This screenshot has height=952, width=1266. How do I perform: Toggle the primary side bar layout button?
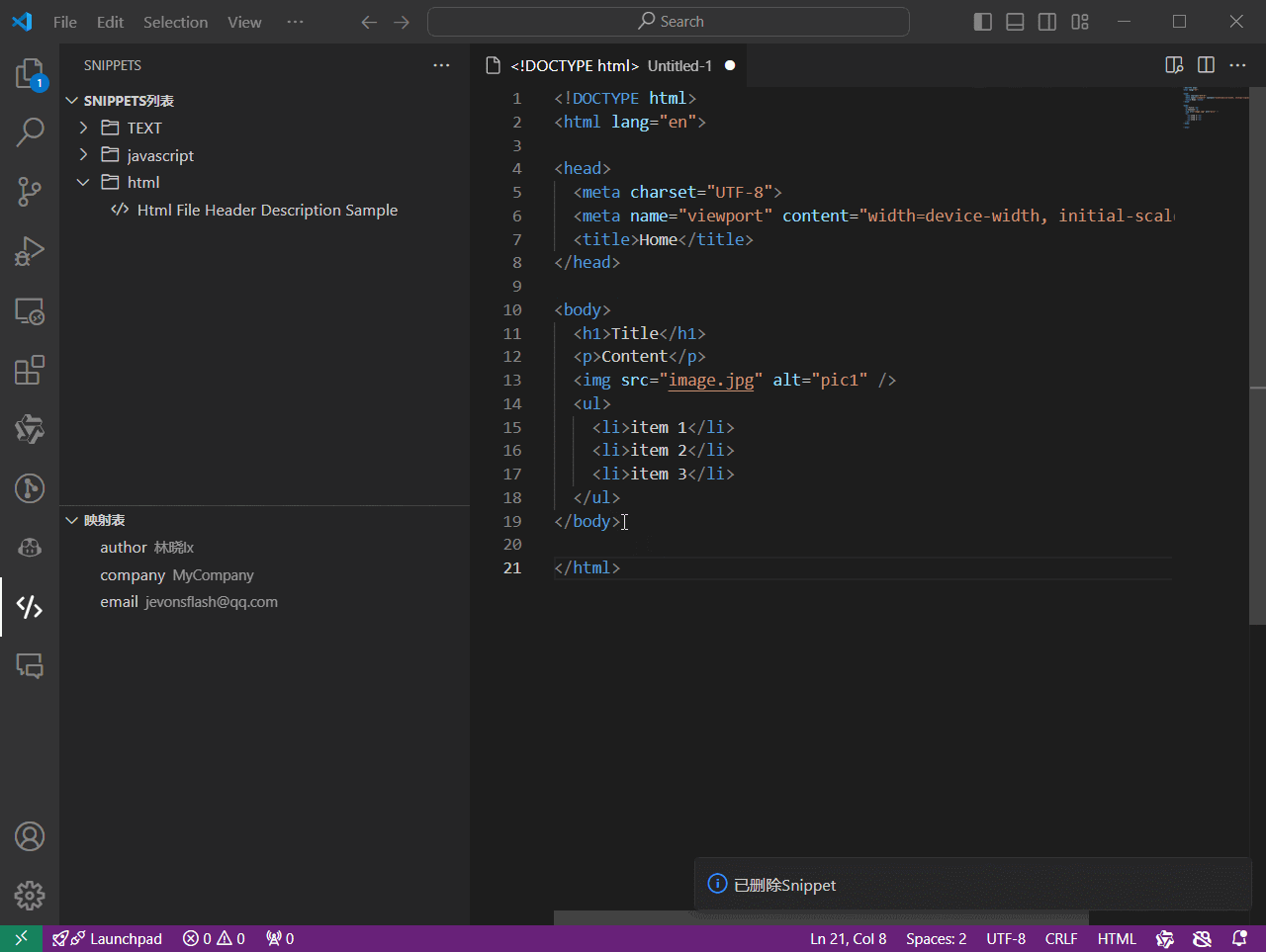click(x=982, y=22)
